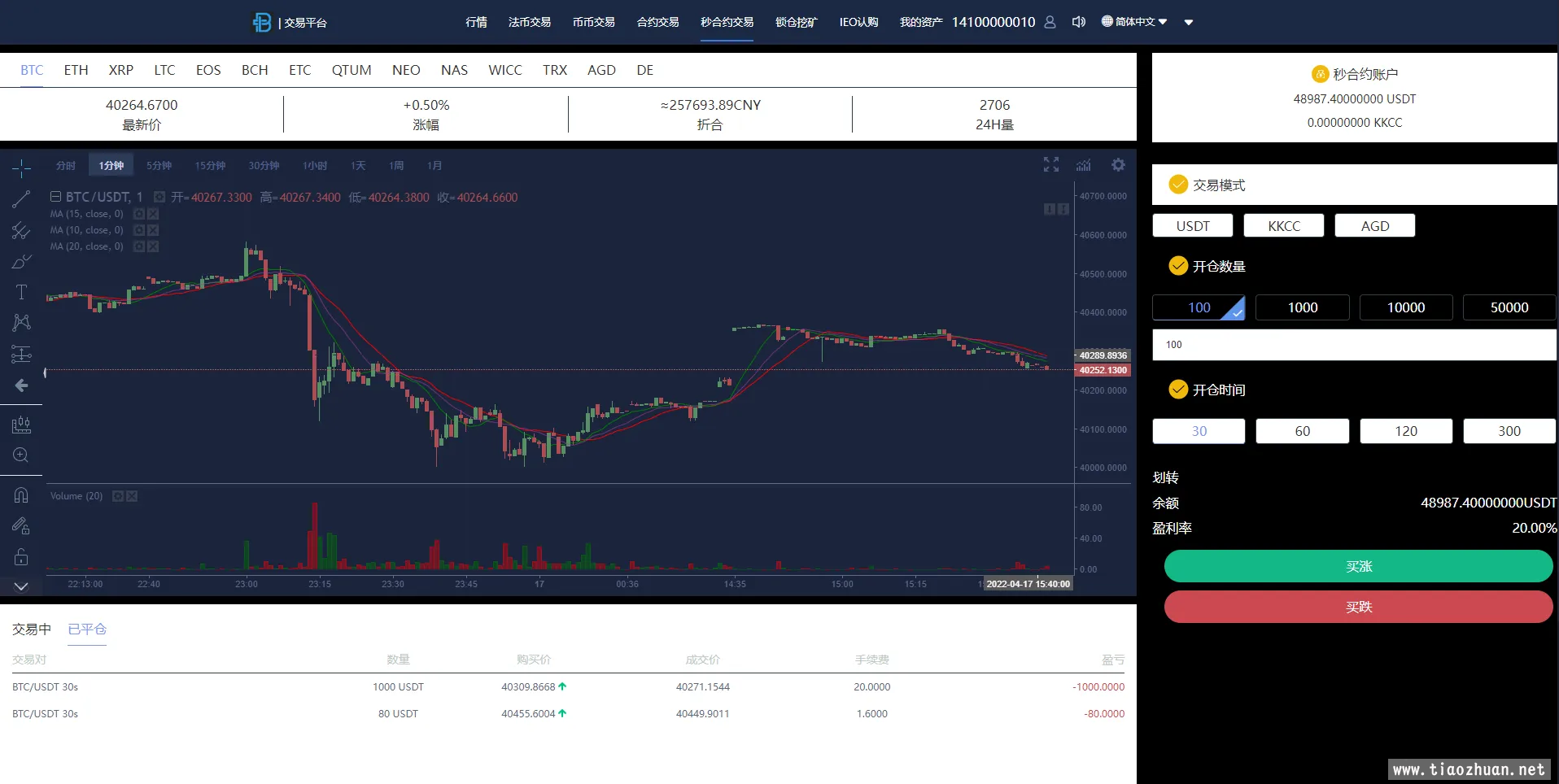Choose 60 seconds open time
1559x784 pixels.
pos(1303,431)
